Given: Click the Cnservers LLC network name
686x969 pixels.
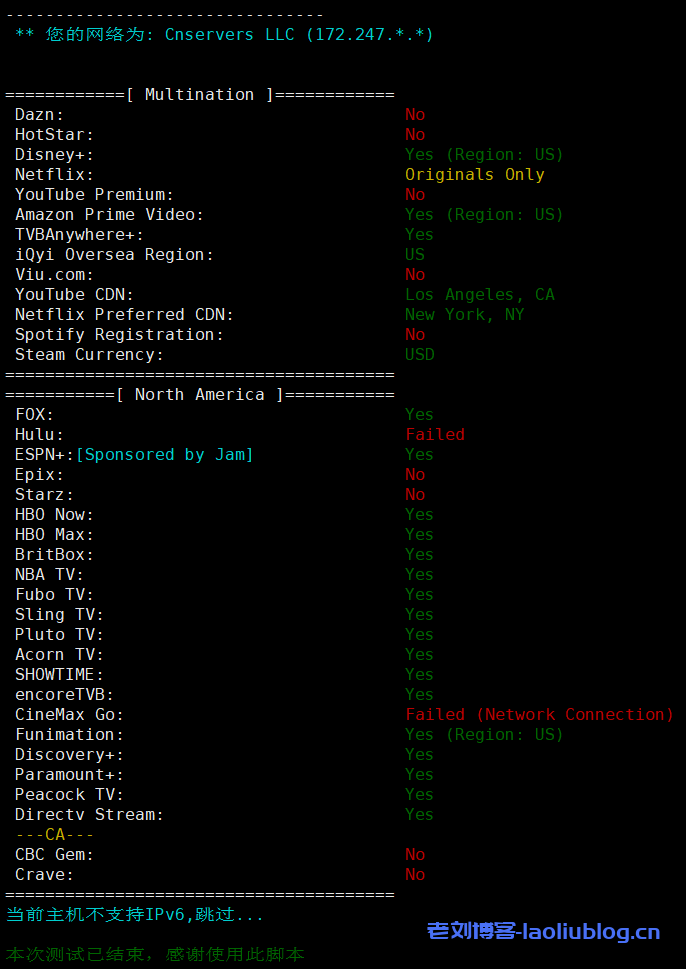Looking at the screenshot, I should 229,35.
